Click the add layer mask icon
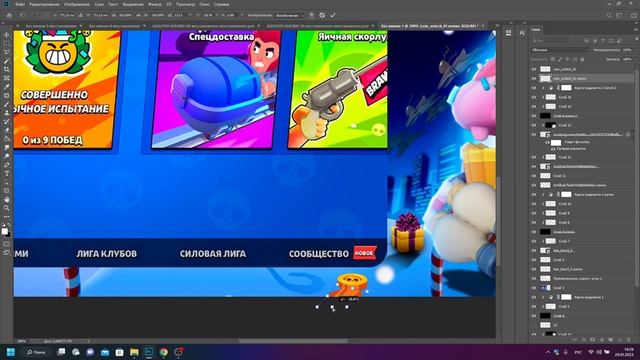 pyautogui.click(x=593, y=340)
